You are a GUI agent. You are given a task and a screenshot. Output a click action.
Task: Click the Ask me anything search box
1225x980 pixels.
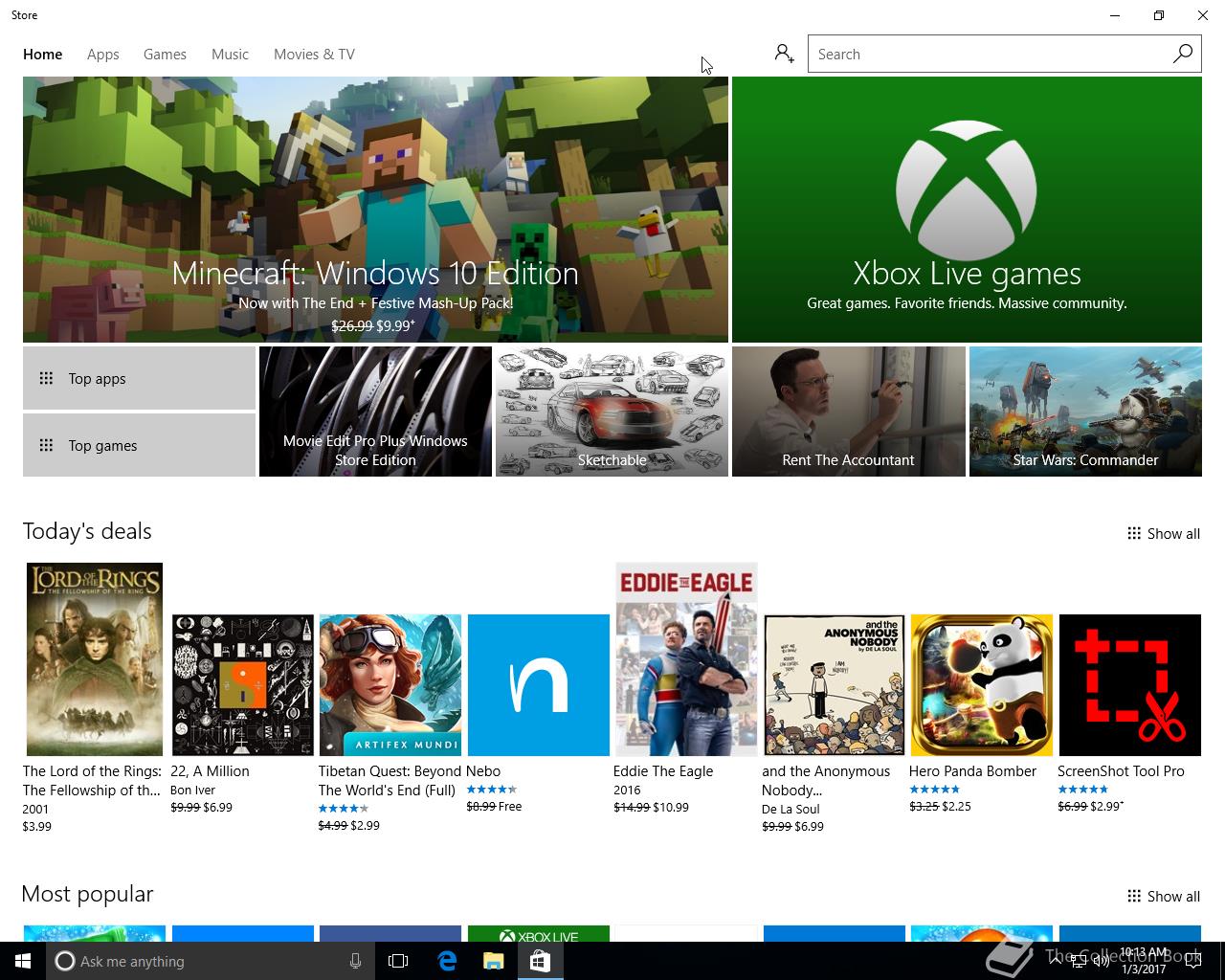211,961
